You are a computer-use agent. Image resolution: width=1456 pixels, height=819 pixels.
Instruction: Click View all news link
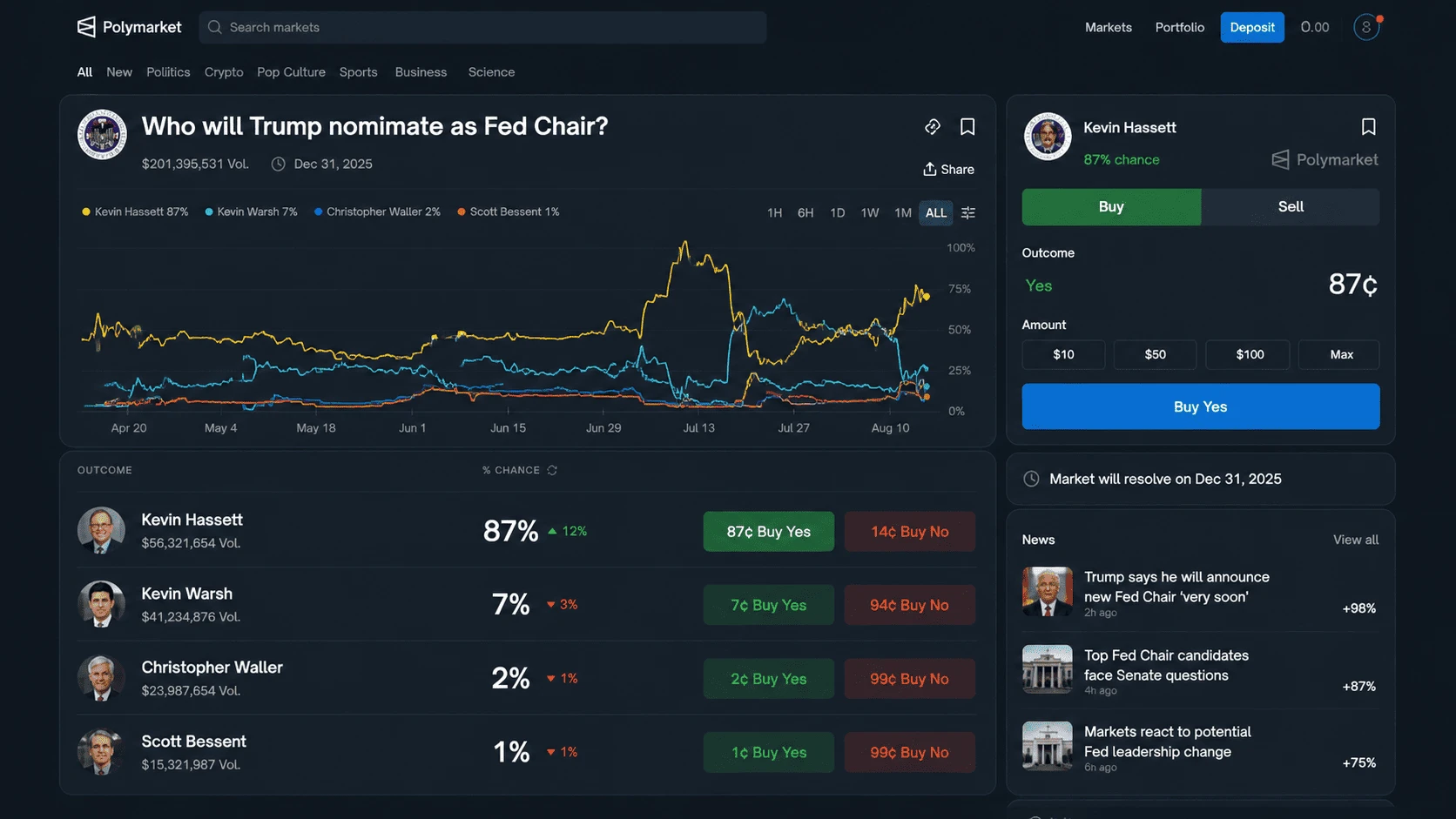click(x=1356, y=540)
